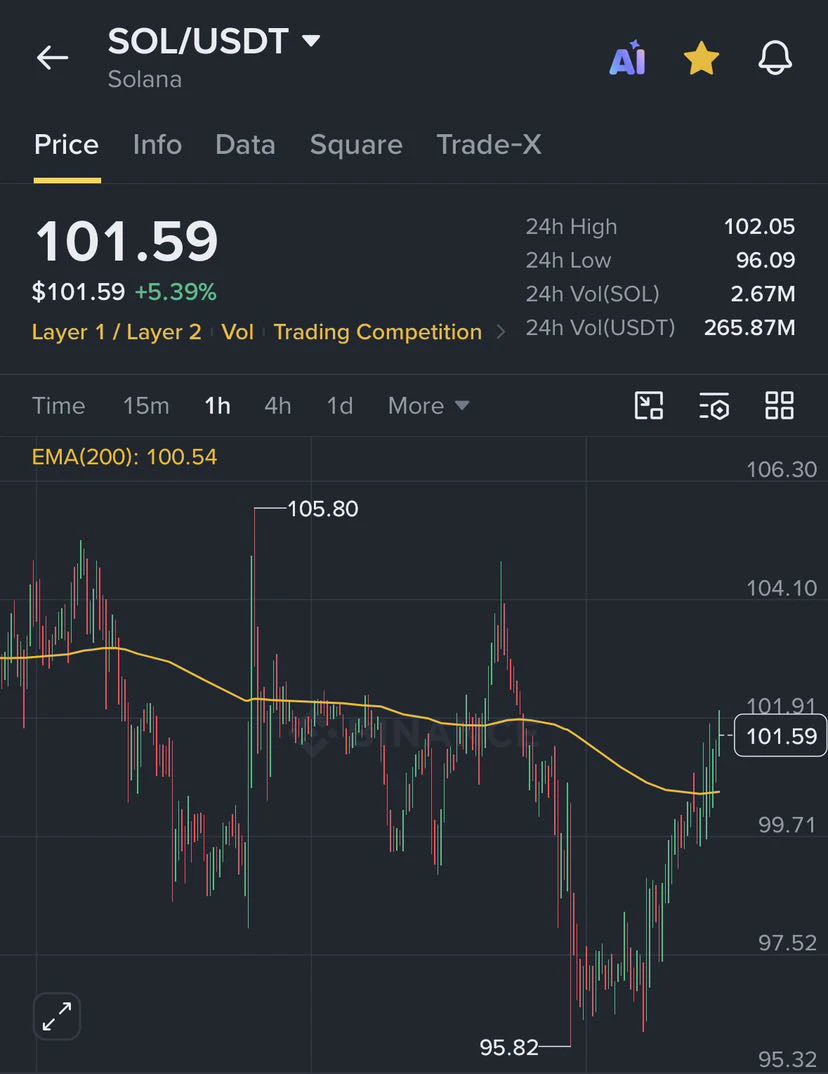This screenshot has width=828, height=1074.
Task: Switch to the Data tab
Action: (245, 145)
